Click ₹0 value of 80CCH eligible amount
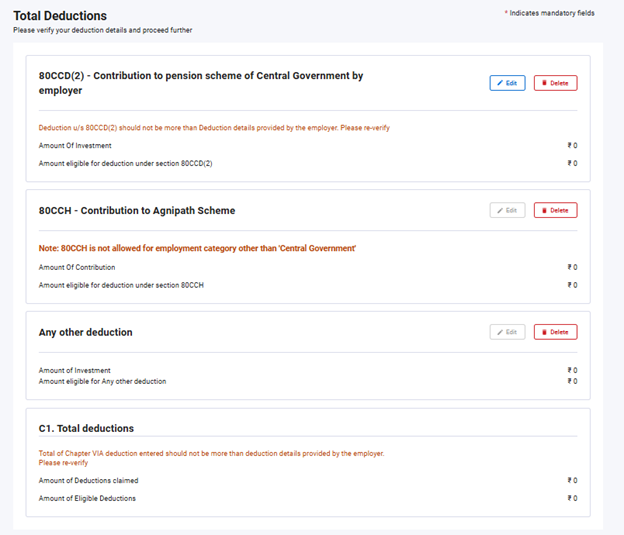This screenshot has width=624, height=535. tap(572, 285)
